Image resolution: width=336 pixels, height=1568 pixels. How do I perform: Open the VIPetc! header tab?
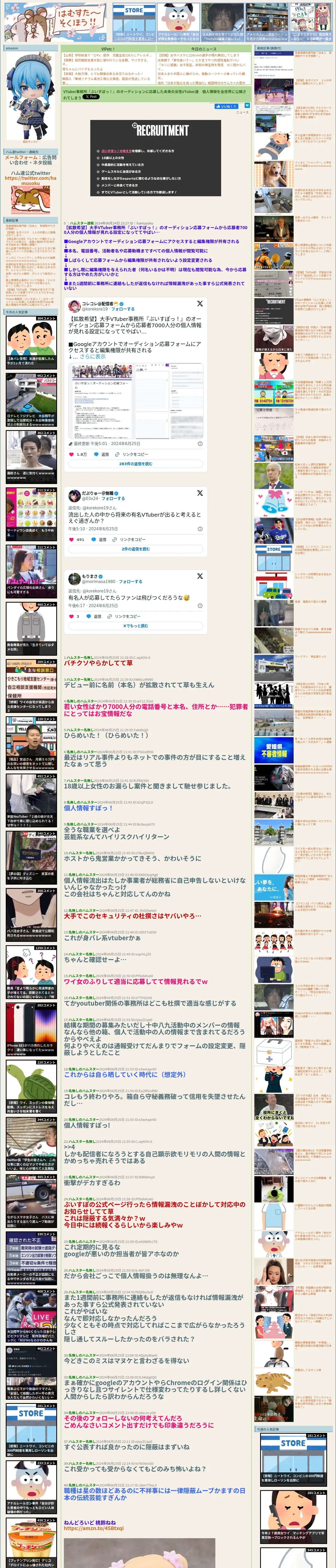tap(108, 49)
